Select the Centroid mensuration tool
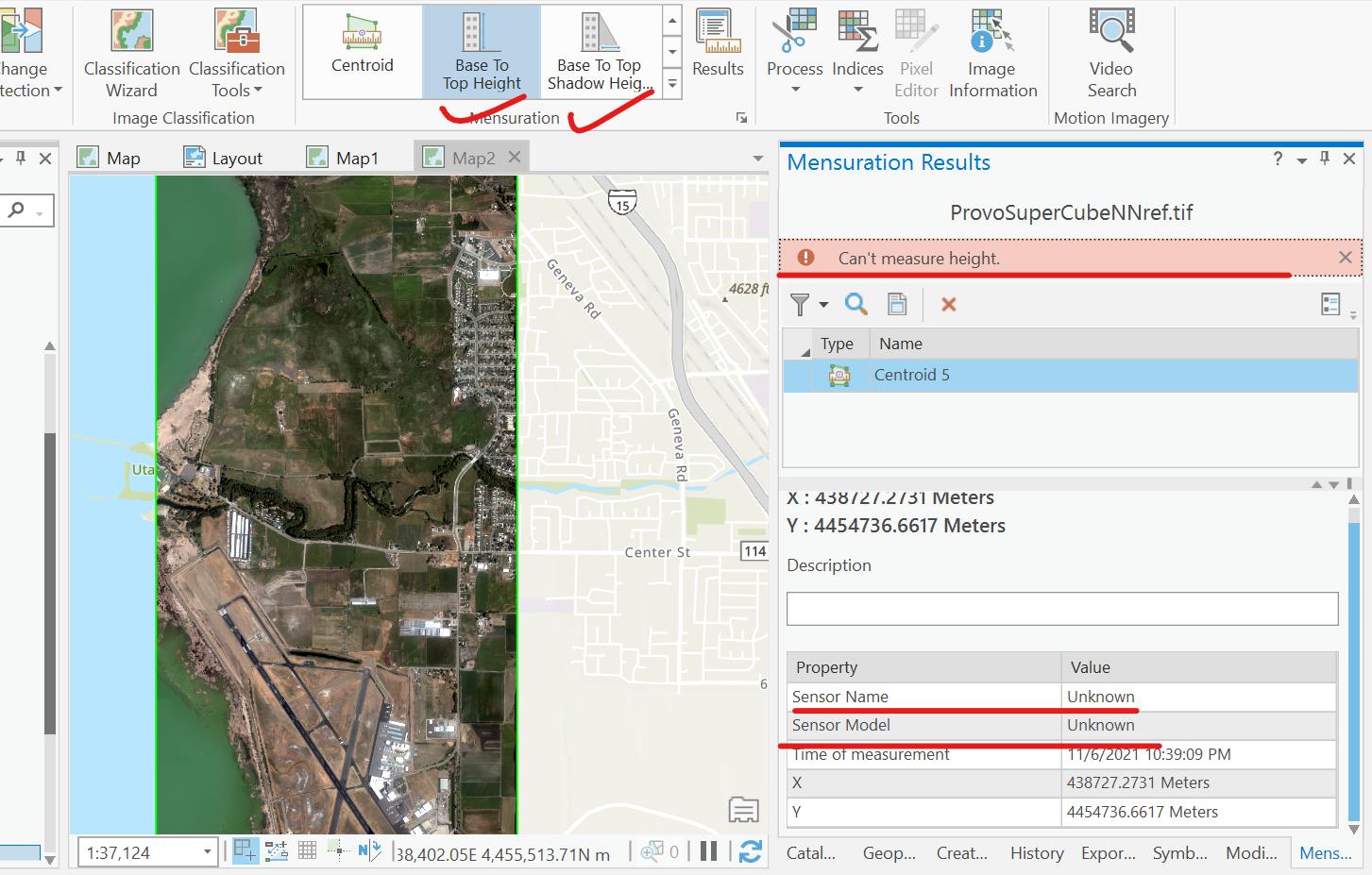Viewport: 1372px width, 875px height. tap(362, 49)
